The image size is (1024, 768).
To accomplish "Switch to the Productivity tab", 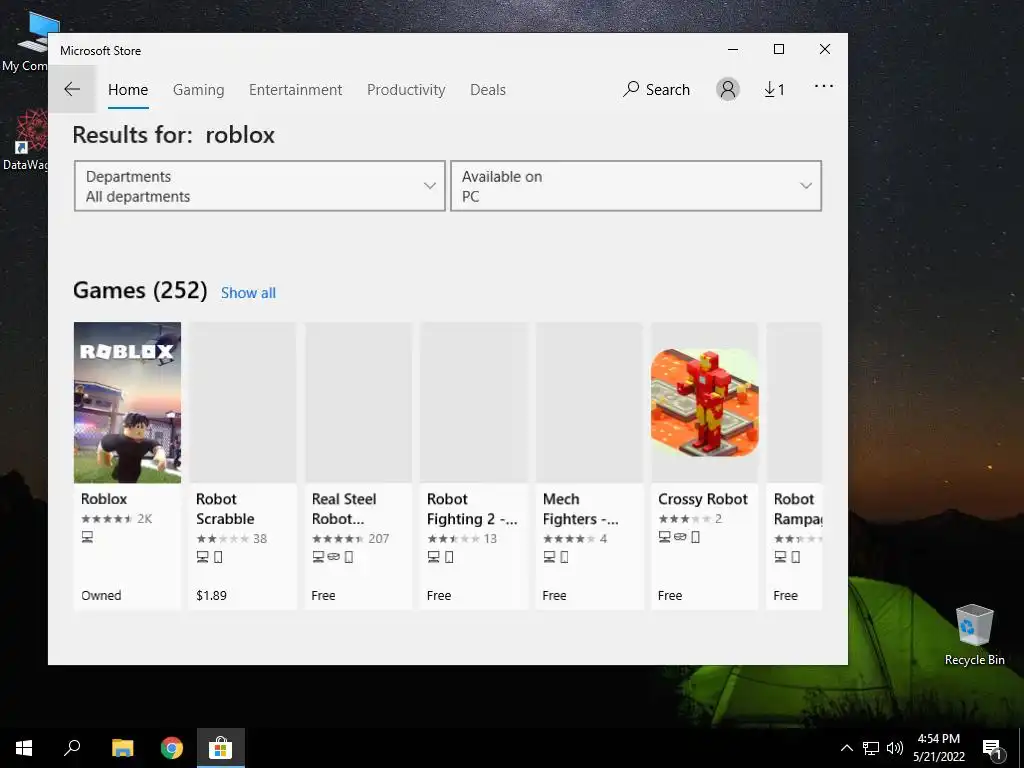I will click(x=406, y=89).
